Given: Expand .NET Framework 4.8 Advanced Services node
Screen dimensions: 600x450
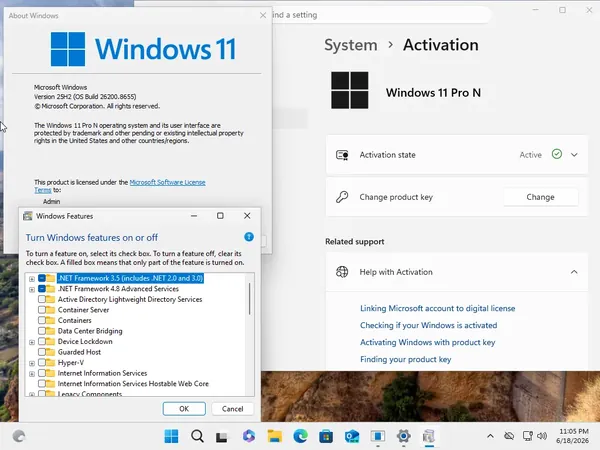Looking at the screenshot, I should [32, 289].
